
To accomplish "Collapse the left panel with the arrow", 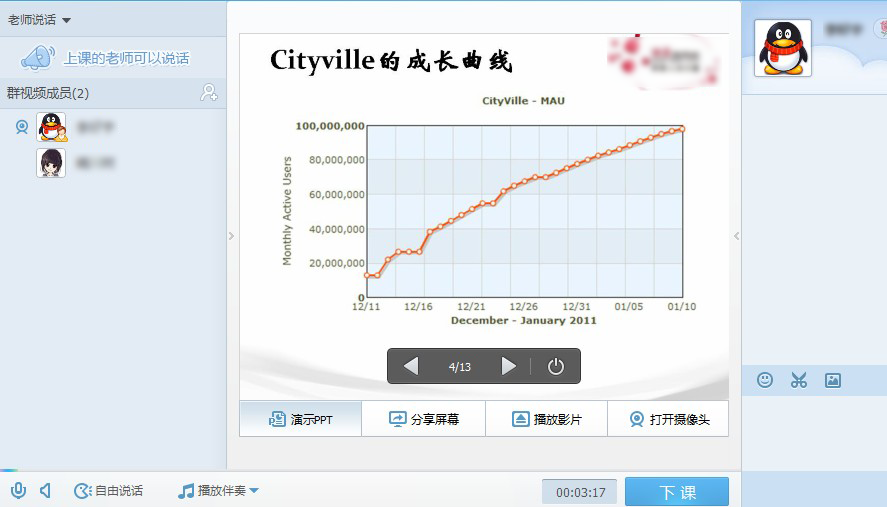I will (231, 236).
